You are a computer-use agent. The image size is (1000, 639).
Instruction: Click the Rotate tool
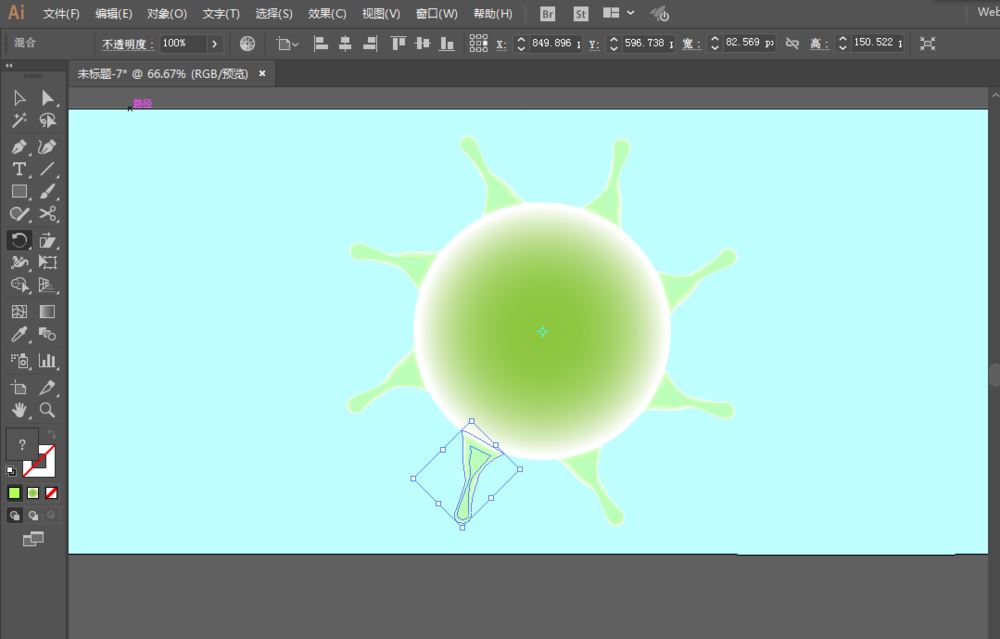tap(19, 240)
